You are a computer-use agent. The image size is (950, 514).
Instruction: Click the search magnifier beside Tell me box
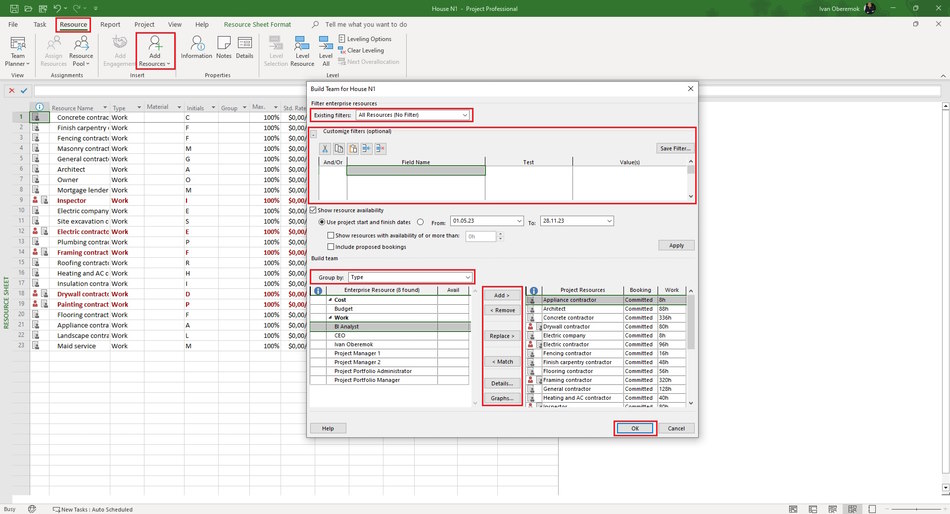pyautogui.click(x=315, y=24)
